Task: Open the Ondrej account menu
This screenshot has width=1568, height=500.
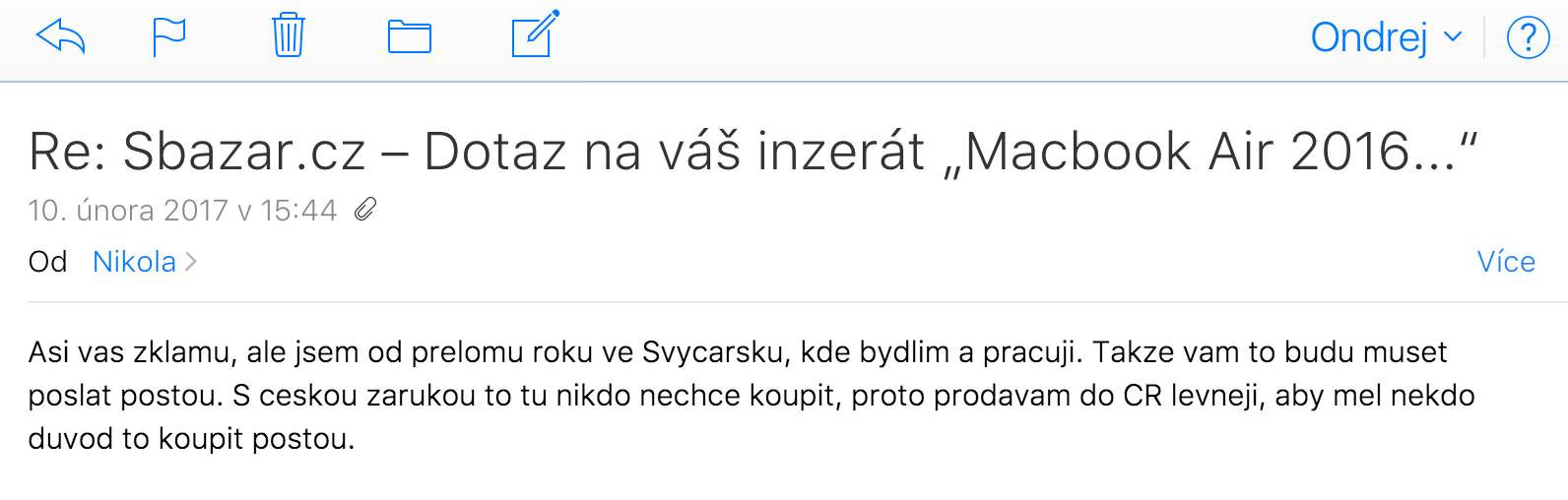Action: pyautogui.click(x=1369, y=38)
